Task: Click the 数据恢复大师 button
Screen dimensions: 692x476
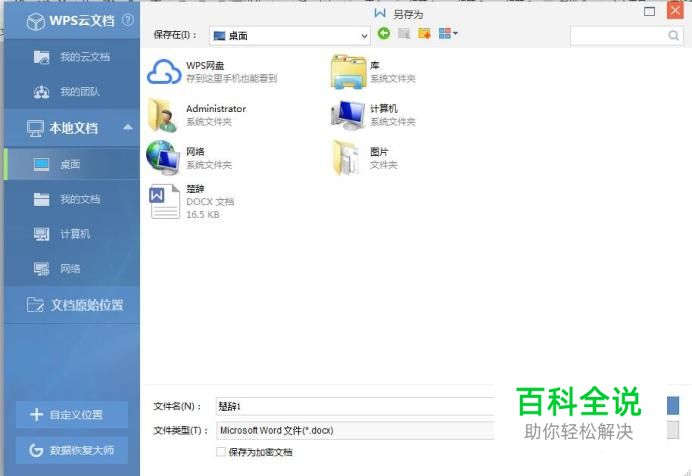Action: [x=72, y=450]
